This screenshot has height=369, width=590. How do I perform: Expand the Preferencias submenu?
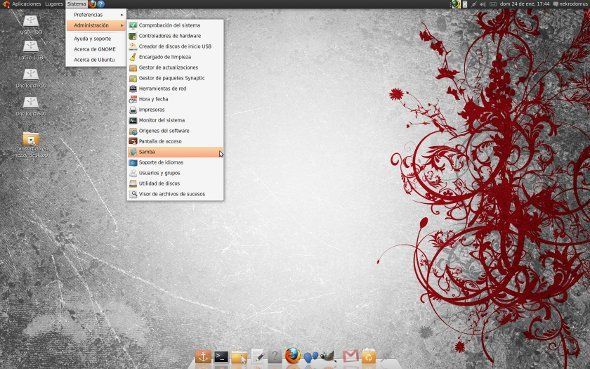coord(96,15)
